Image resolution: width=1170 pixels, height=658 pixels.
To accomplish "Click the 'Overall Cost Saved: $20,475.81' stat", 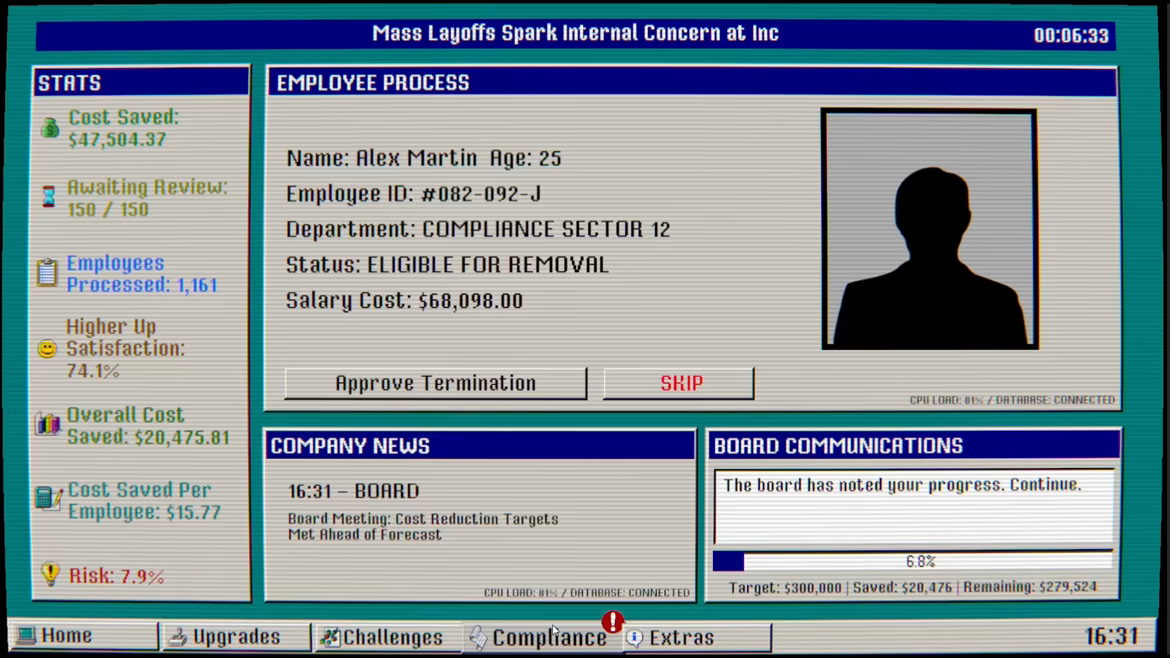I will tap(148, 426).
